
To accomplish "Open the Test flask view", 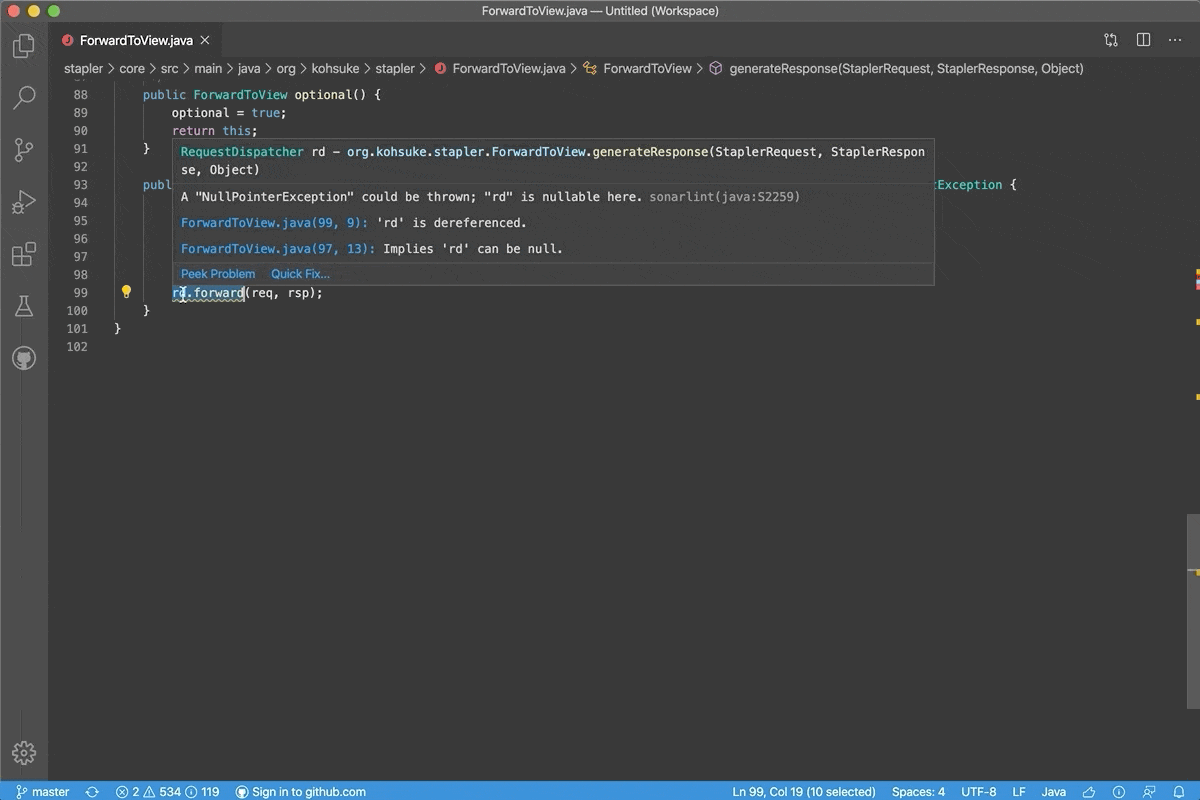I will 24,306.
